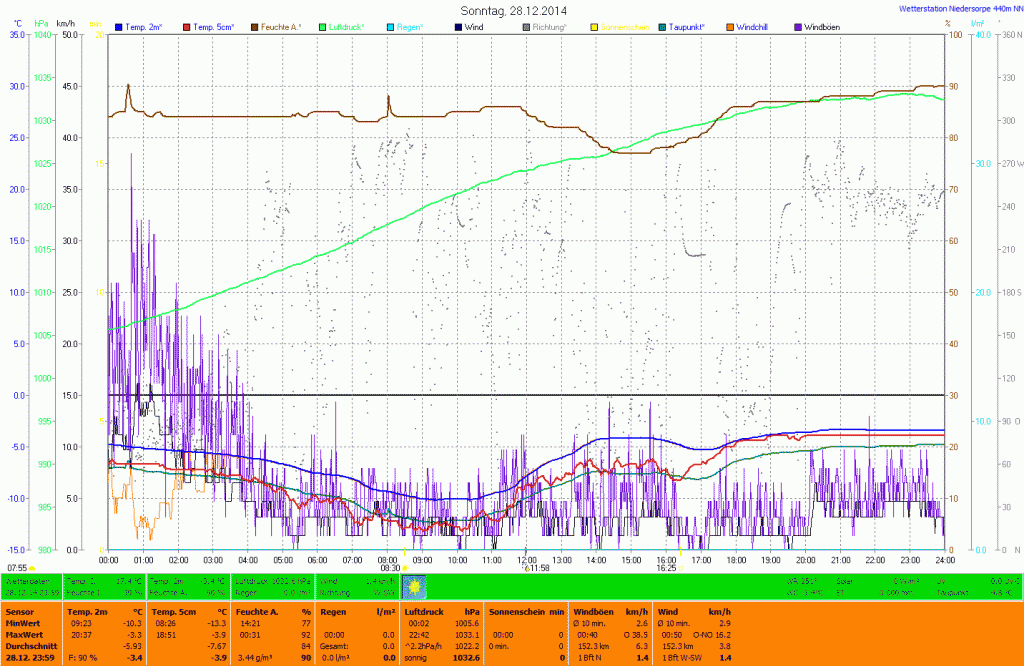Click the blue Temp. 2m legend square

click(120, 27)
